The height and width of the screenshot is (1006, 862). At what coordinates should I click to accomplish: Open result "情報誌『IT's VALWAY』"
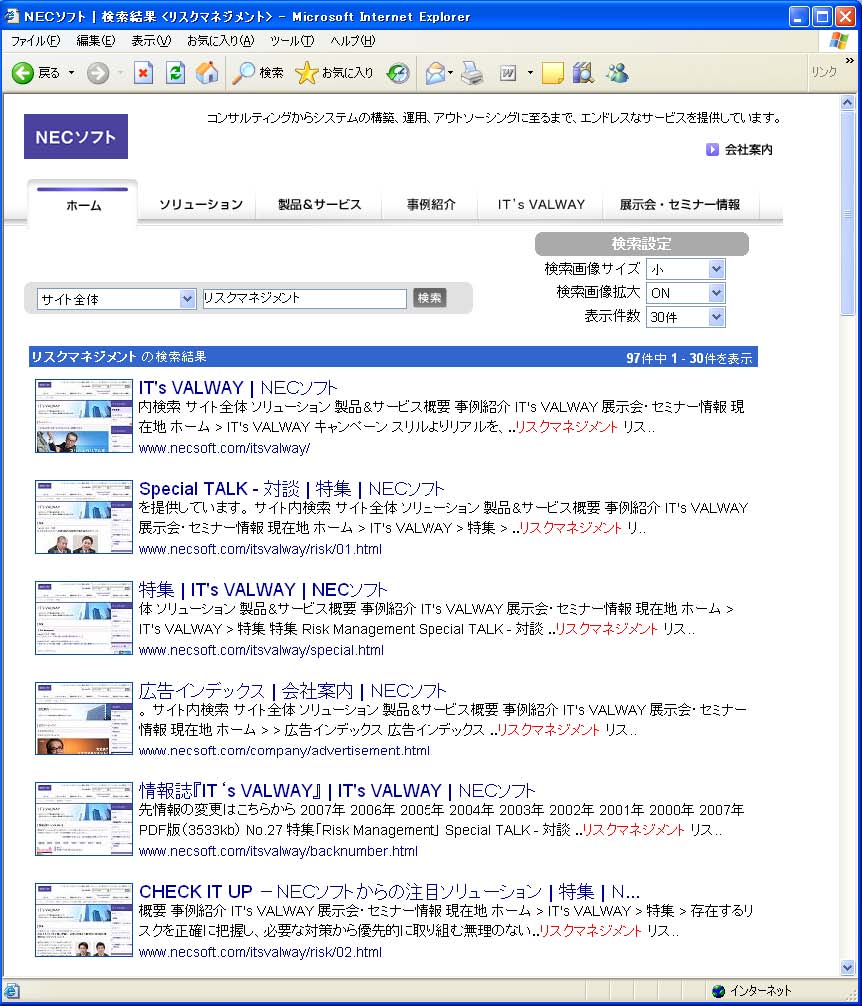tap(337, 790)
